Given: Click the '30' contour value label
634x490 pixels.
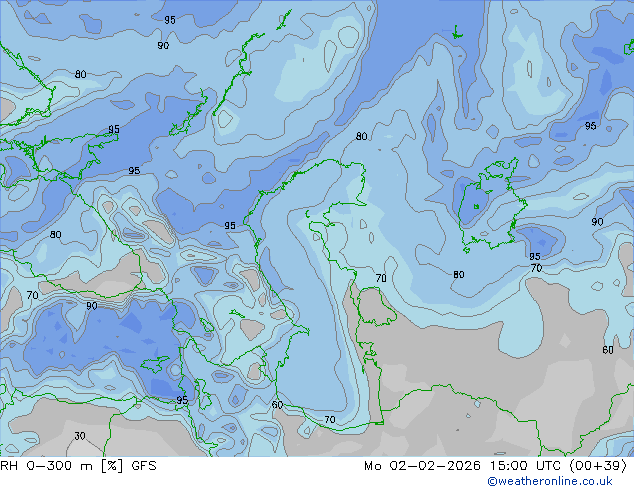Looking at the screenshot, I should coord(80,436).
